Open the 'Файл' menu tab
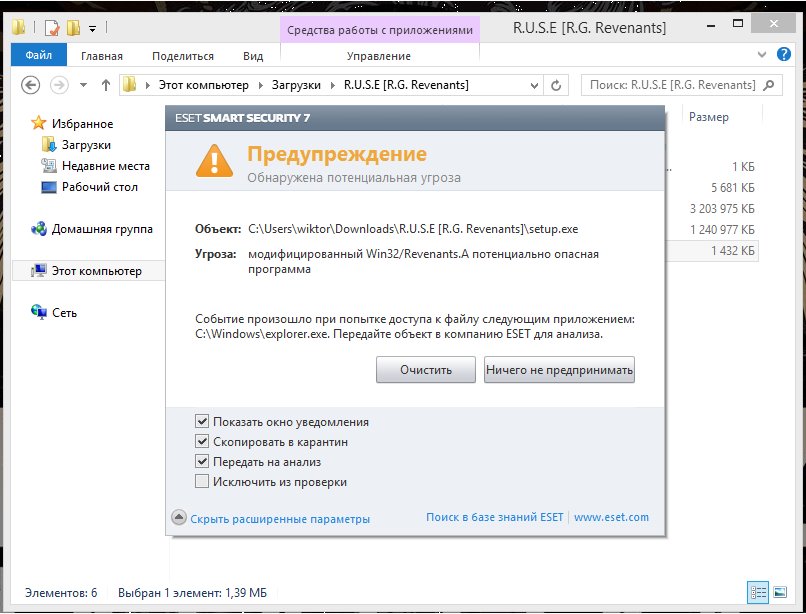This screenshot has width=806, height=614. pos(38,56)
